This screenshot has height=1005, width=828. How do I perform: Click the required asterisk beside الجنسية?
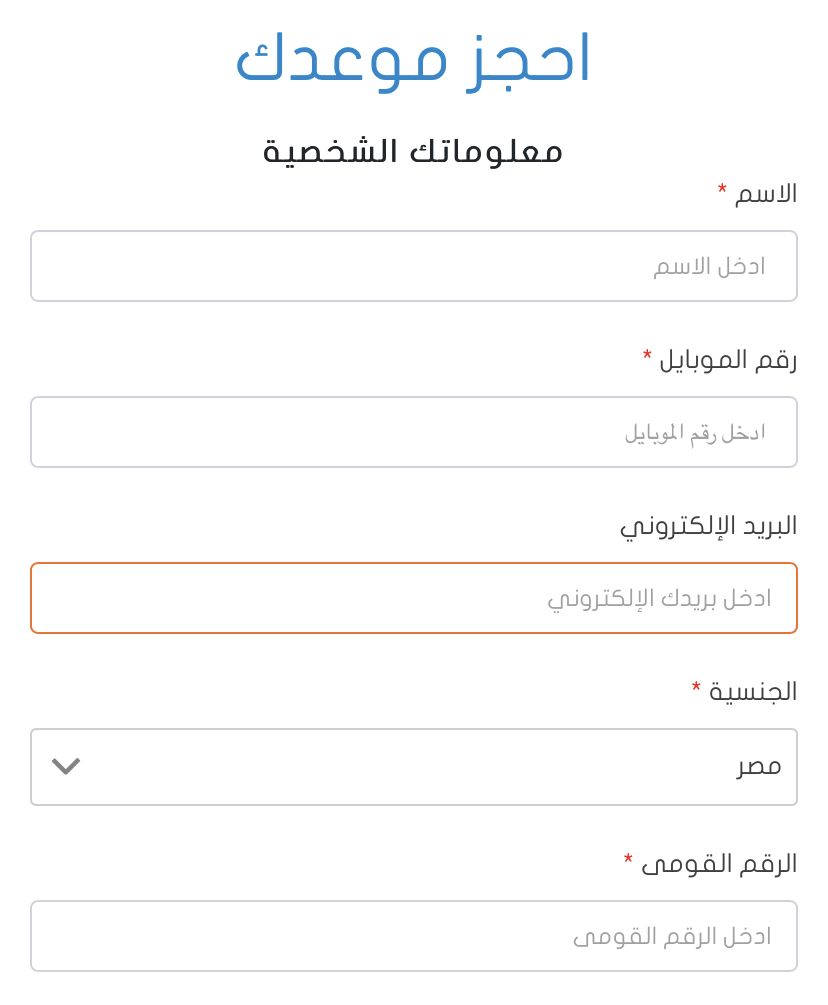[x=697, y=687]
